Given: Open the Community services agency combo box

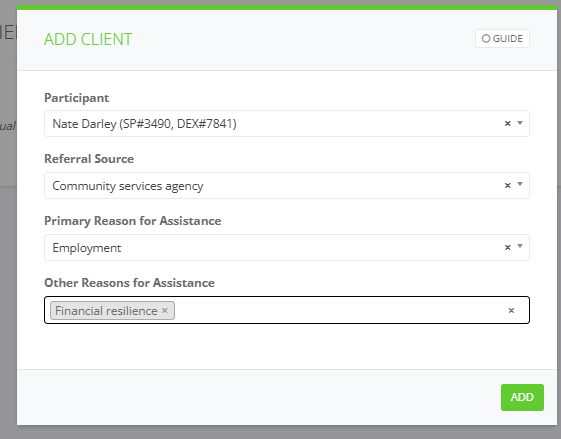Looking at the screenshot, I should [287, 185].
